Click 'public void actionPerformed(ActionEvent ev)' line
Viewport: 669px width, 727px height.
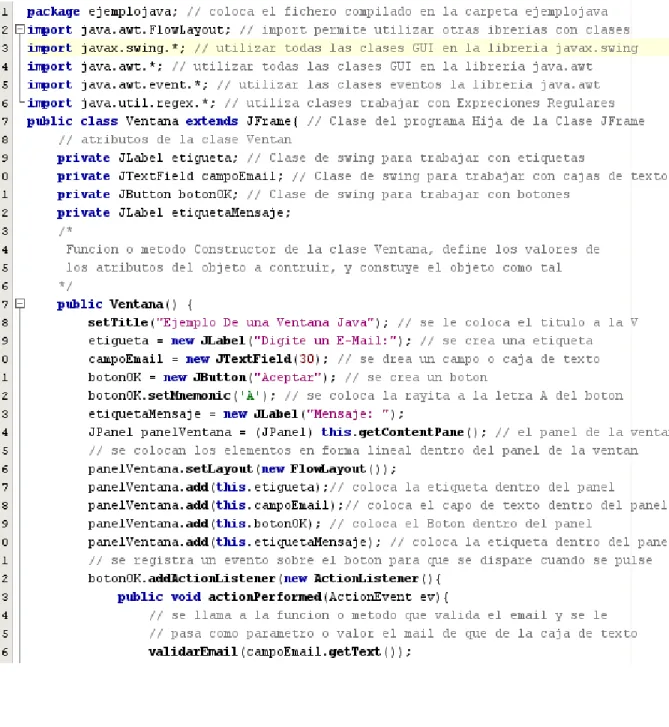pos(283,597)
